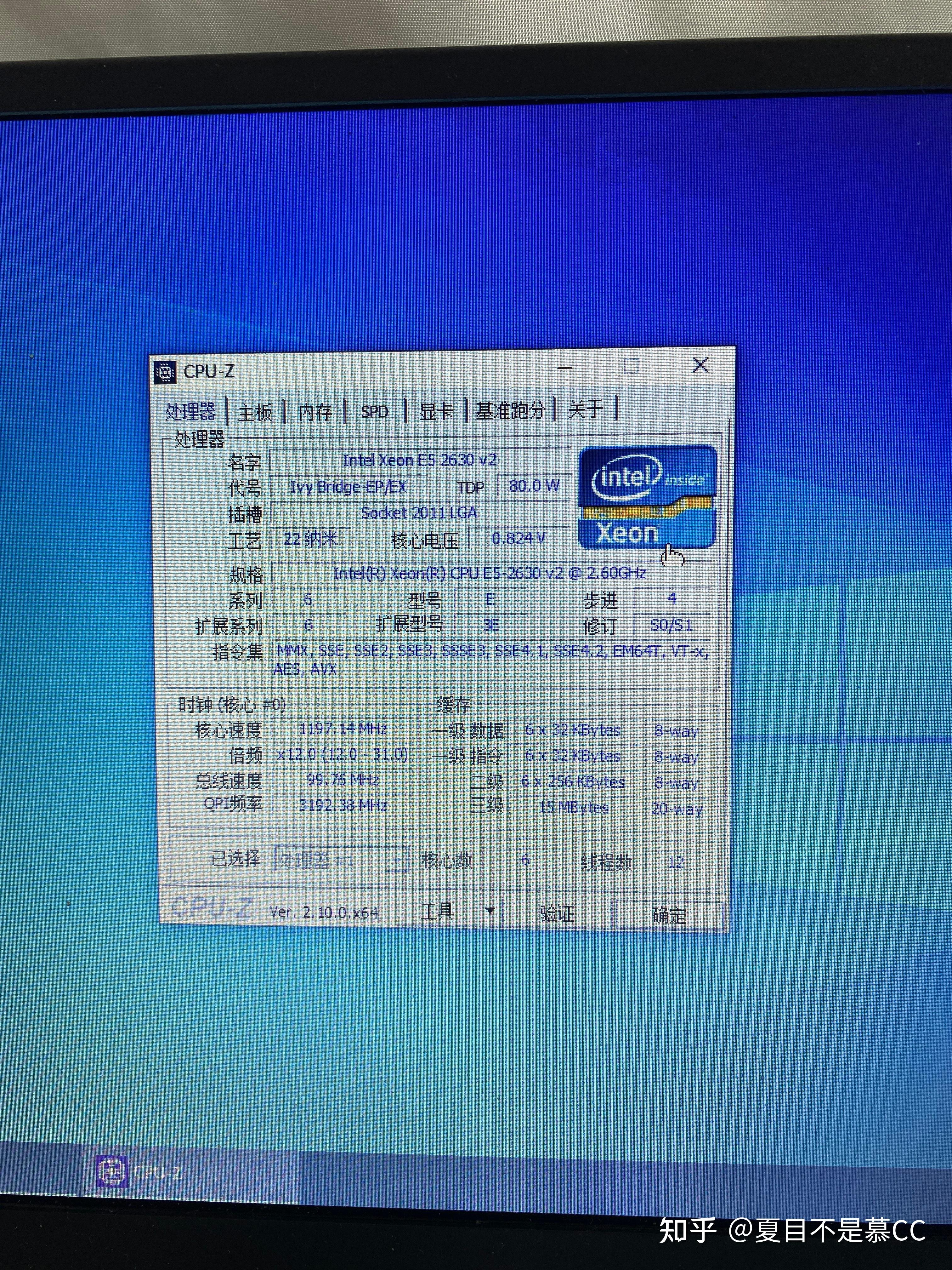The height and width of the screenshot is (1270, 952).
Task: Click the stepping value 4
Action: pyautogui.click(x=671, y=599)
